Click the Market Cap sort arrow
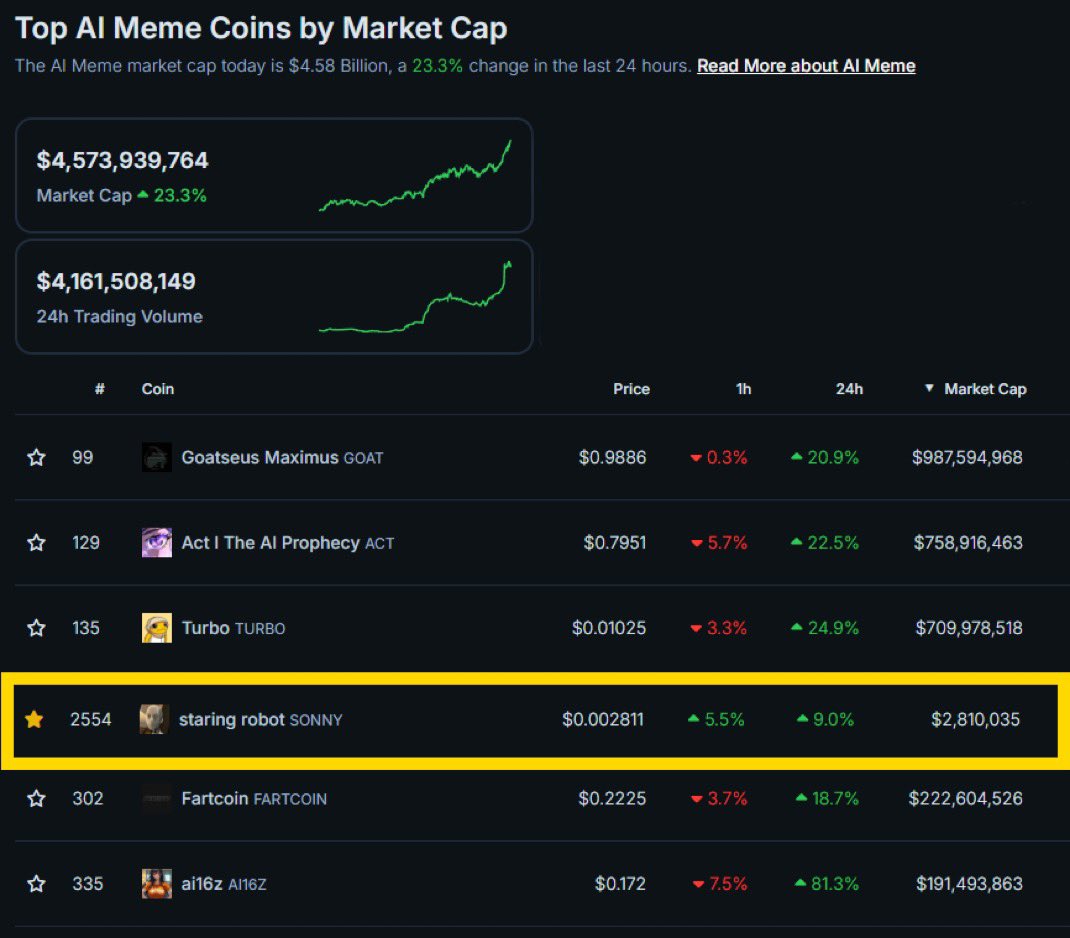 point(930,389)
